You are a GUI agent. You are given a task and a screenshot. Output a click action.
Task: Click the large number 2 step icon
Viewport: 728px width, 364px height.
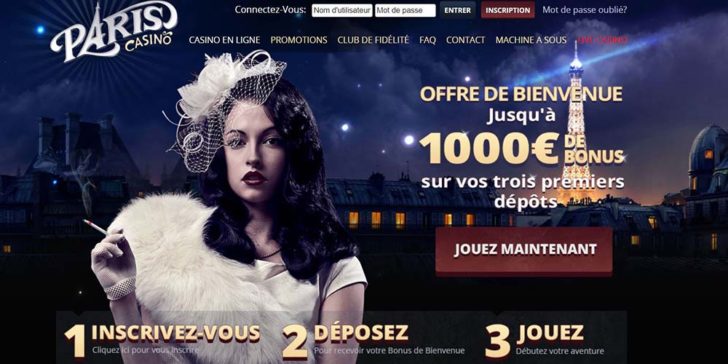(295, 342)
